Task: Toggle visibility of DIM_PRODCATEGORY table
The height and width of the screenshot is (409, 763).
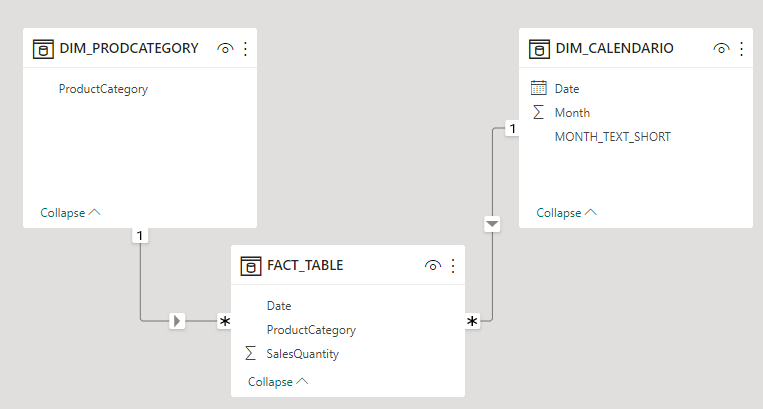Action: click(225, 49)
